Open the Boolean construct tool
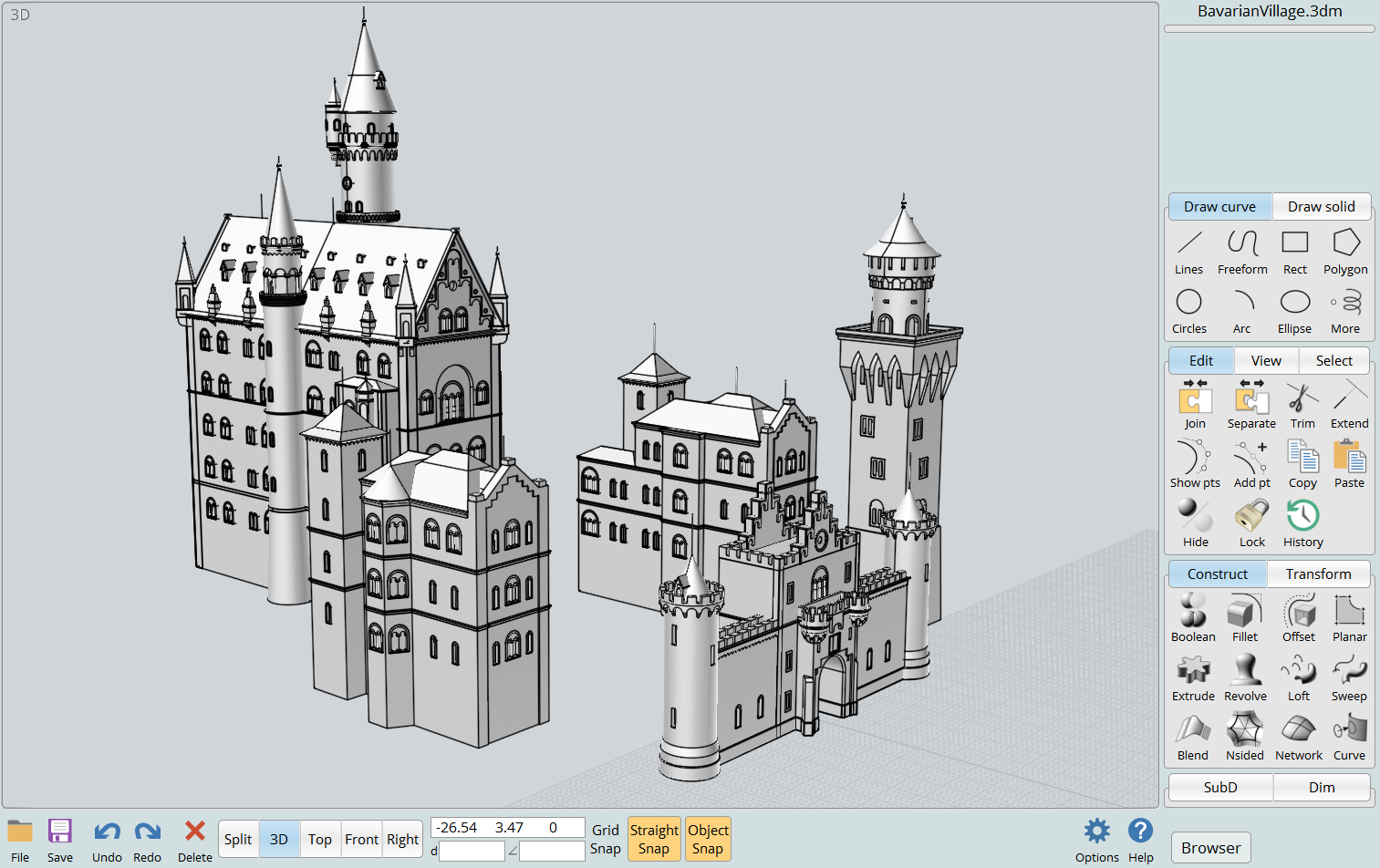The image size is (1380, 868). pos(1193,619)
